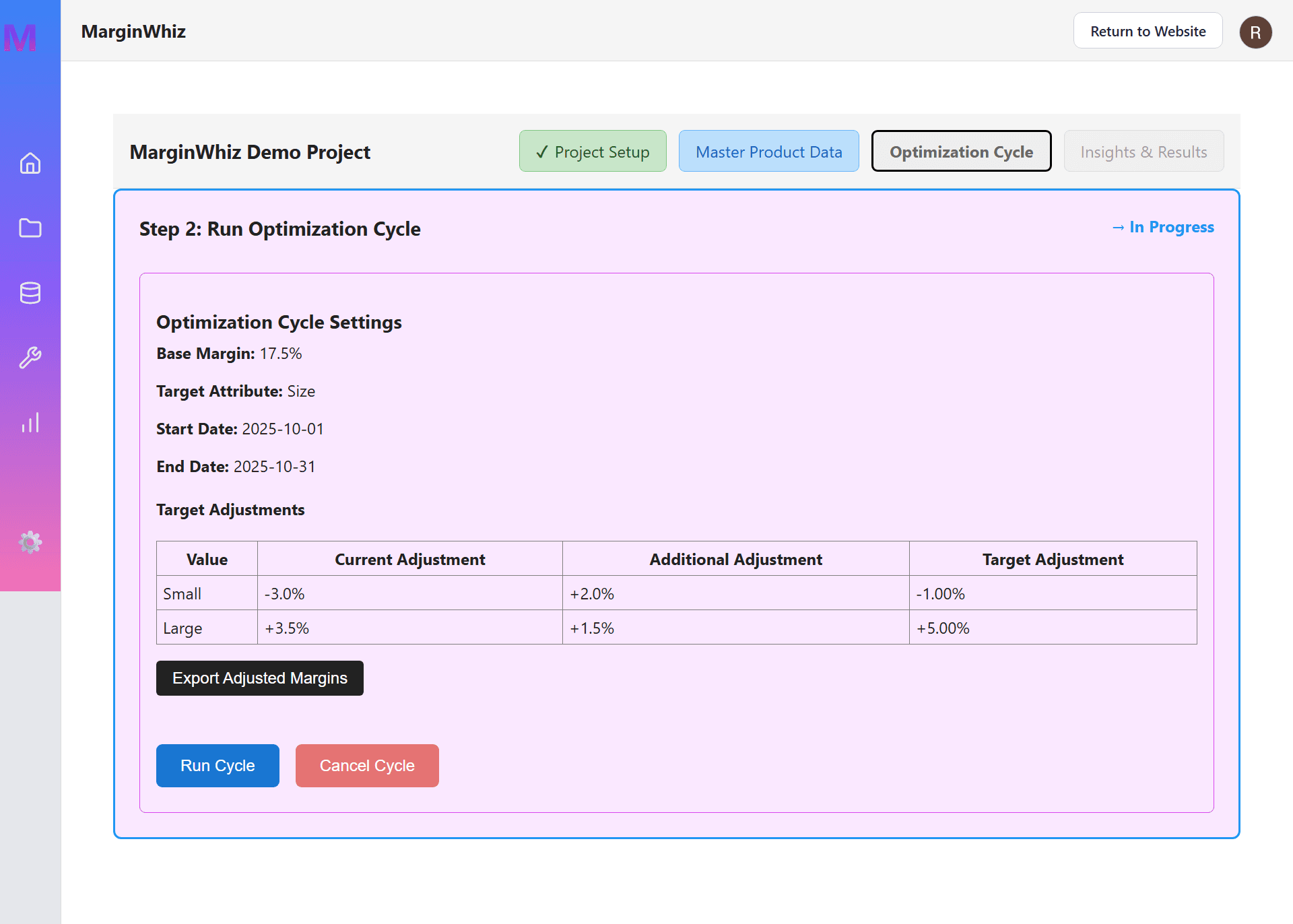Click the wrench tools icon
The image size is (1293, 924).
pyautogui.click(x=30, y=358)
